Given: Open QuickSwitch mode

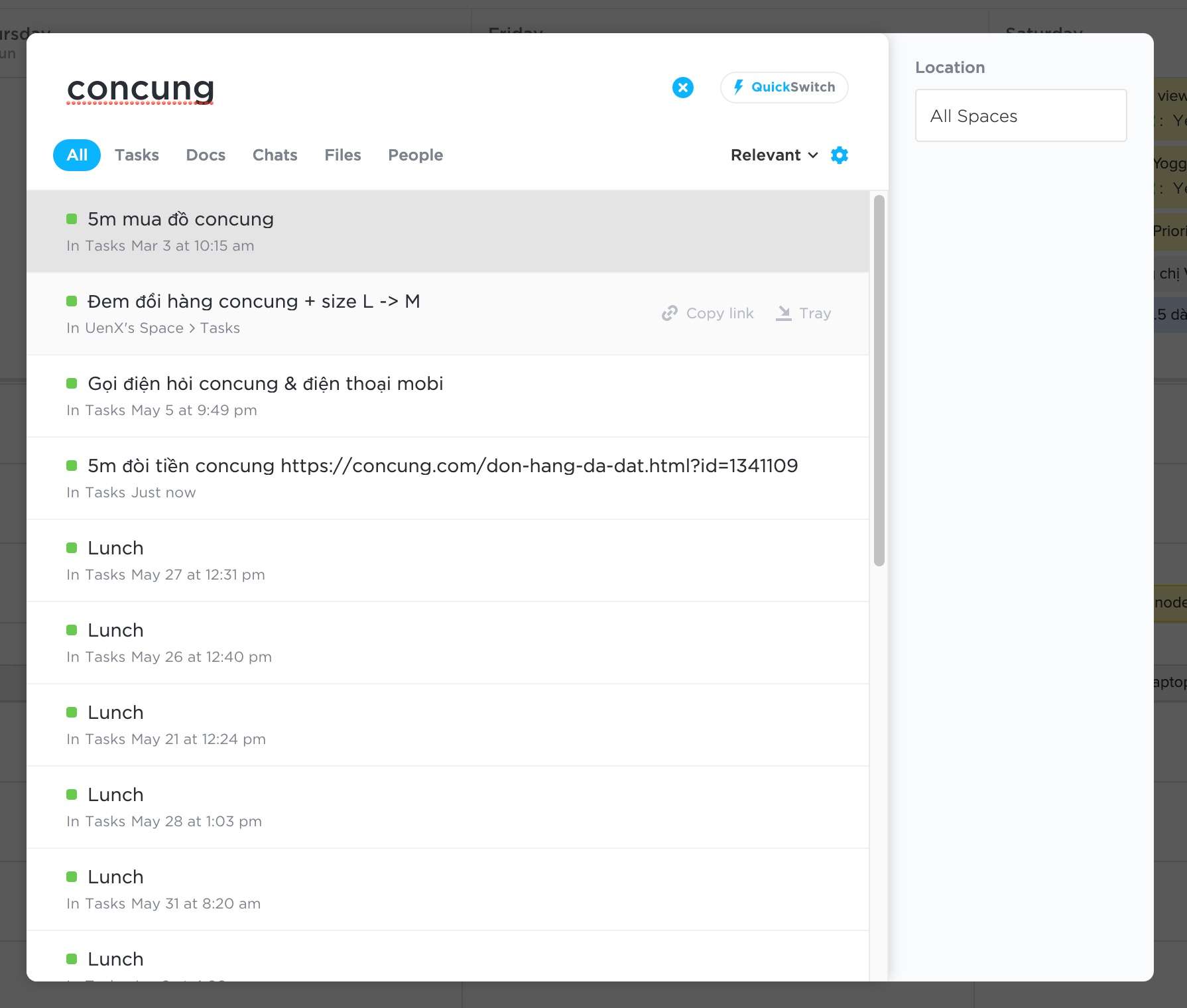Looking at the screenshot, I should pos(784,88).
